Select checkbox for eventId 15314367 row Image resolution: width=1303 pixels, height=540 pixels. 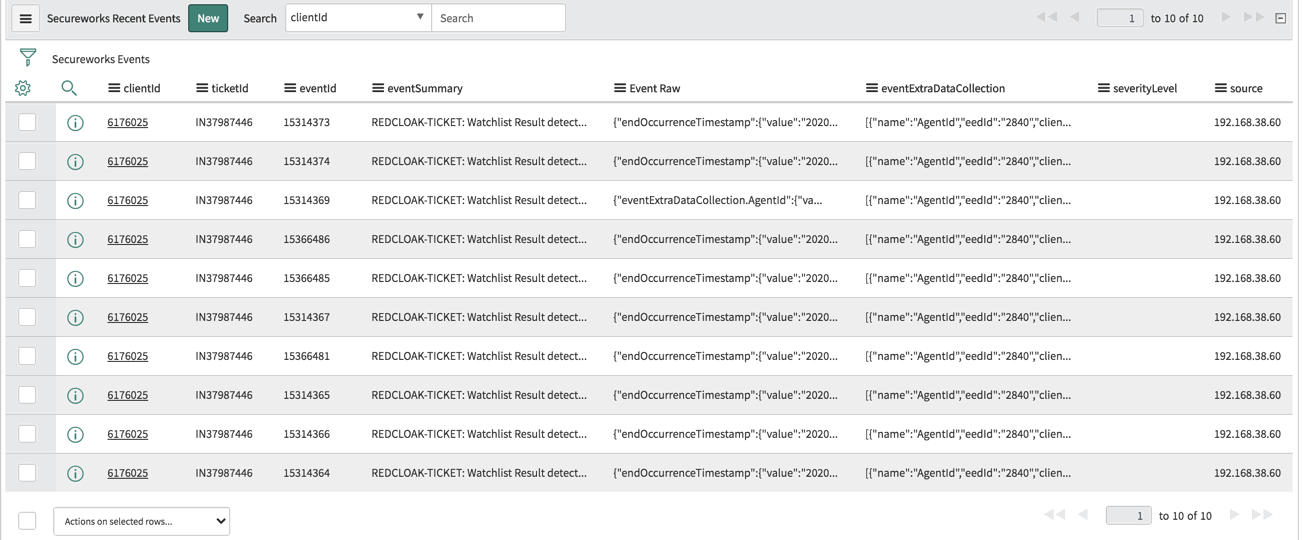point(27,317)
